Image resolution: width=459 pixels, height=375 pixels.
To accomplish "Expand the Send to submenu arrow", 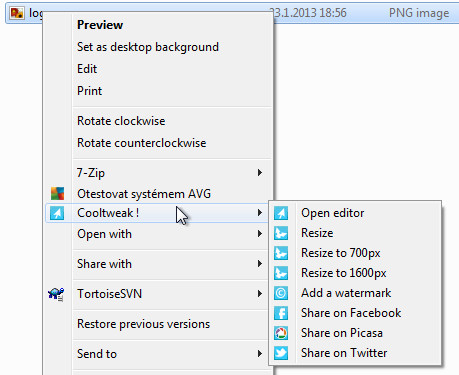I will 260,354.
